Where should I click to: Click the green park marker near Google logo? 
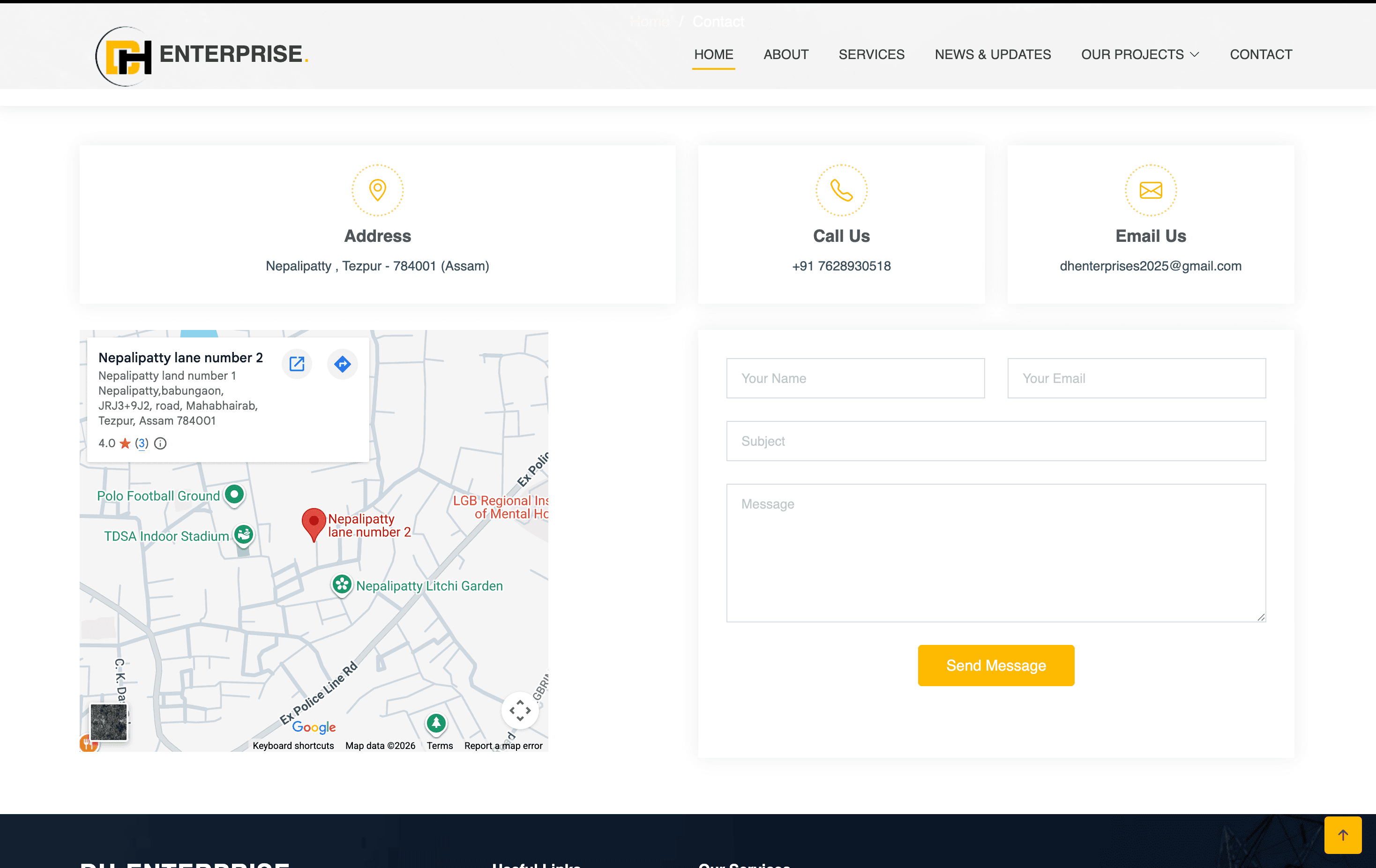(436, 724)
